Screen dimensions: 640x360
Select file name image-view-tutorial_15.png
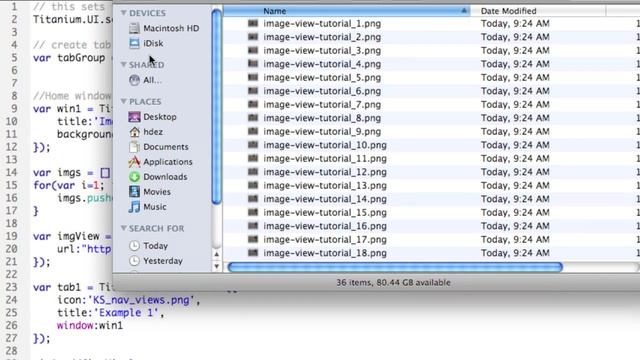click(x=325, y=213)
